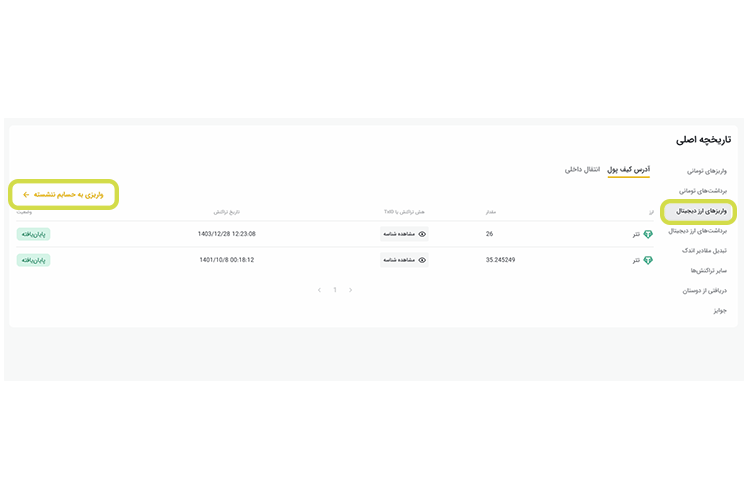
Task: Open تبدیل مقادیر اندک in sidebar
Action: pos(704,250)
